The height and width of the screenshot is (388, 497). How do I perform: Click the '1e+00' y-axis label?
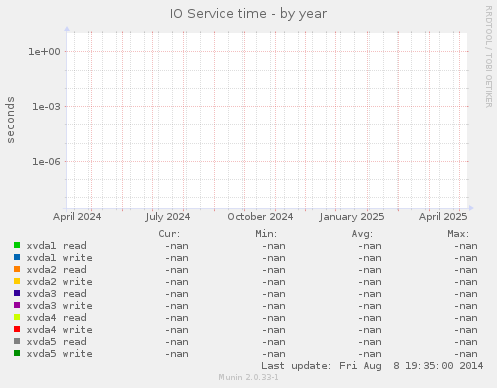(x=44, y=52)
